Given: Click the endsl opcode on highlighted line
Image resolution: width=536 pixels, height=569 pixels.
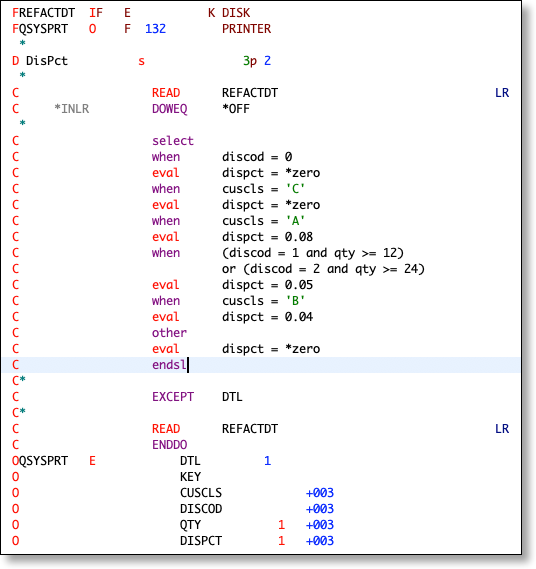Looking at the screenshot, I should click(x=169, y=365).
